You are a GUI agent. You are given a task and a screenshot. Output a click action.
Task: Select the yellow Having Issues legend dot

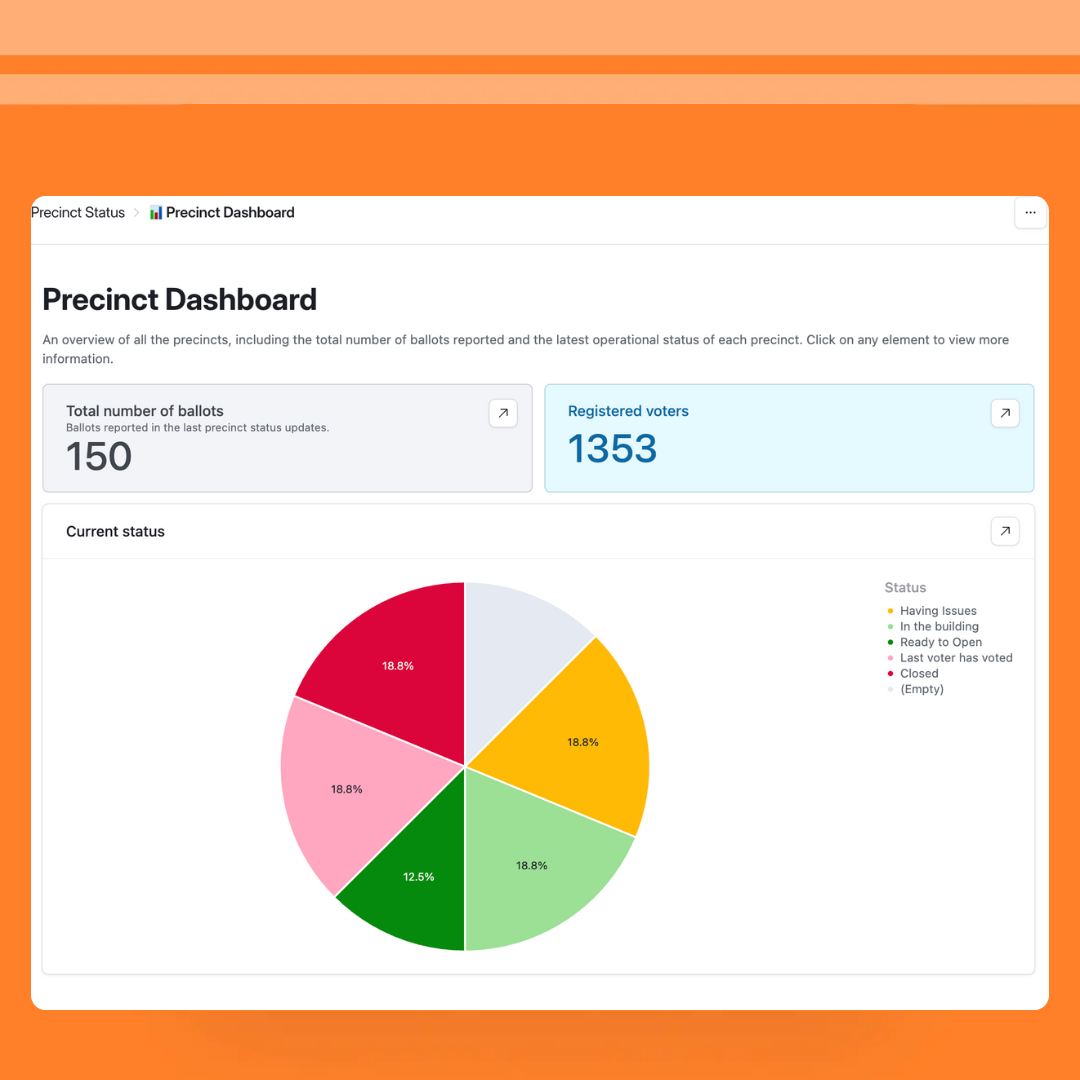(890, 611)
